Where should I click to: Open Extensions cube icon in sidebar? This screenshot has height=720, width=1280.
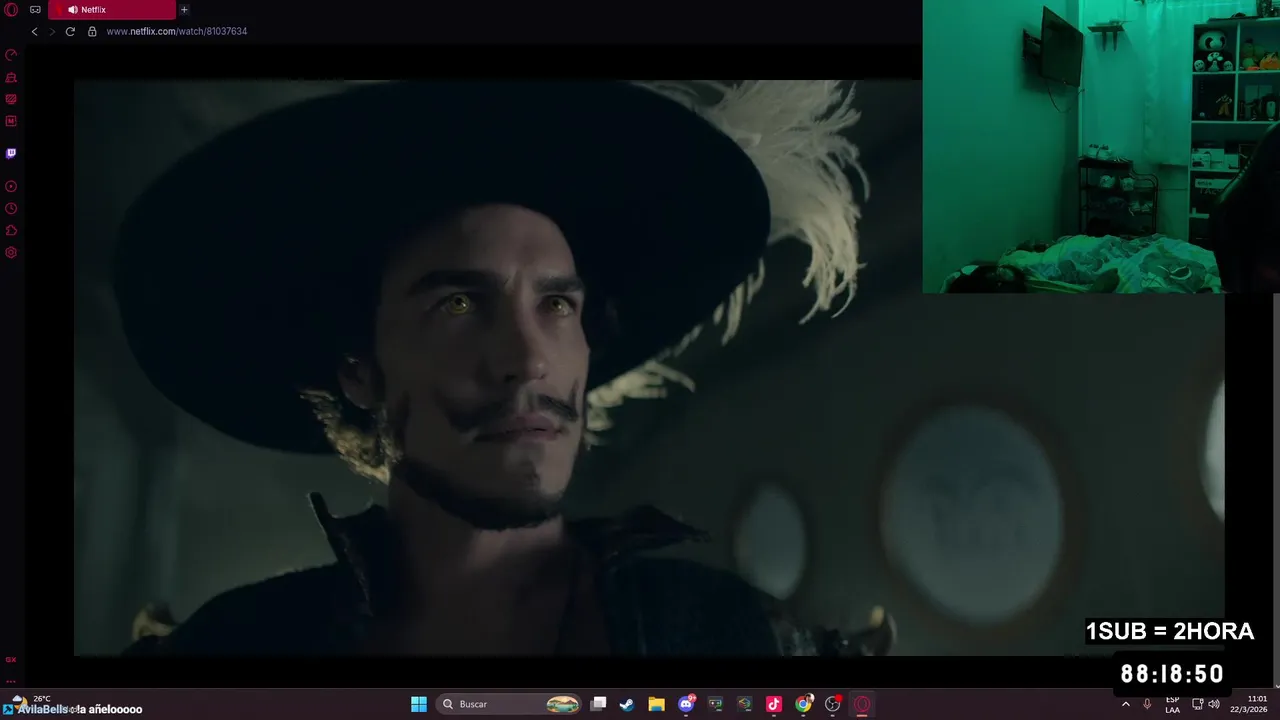(11, 230)
